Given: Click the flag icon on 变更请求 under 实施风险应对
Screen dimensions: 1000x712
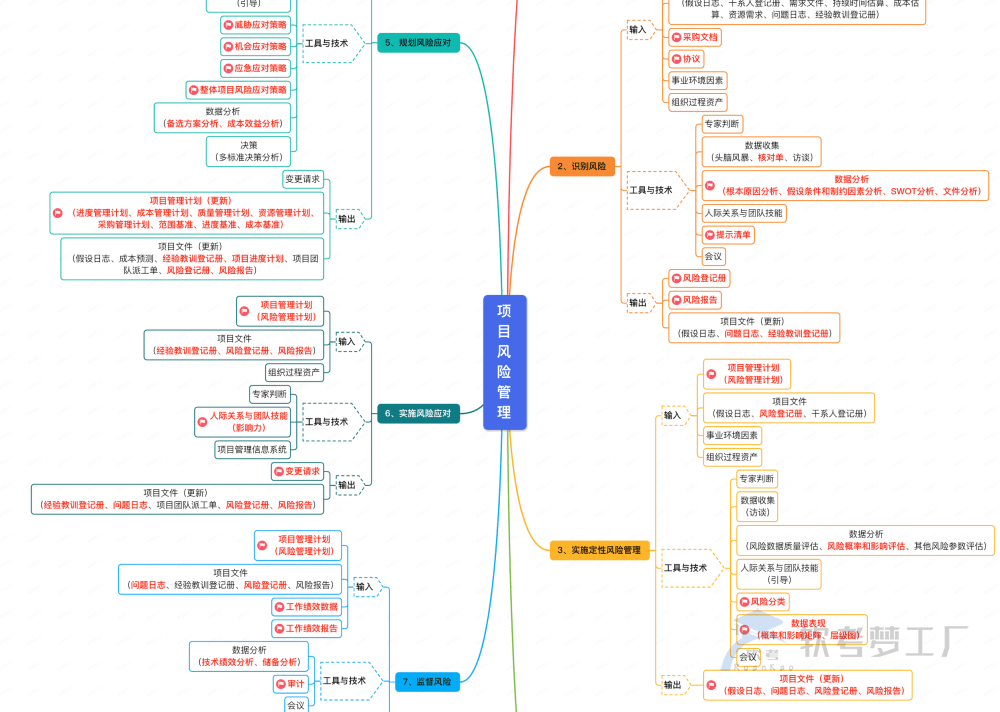Looking at the screenshot, I should 279,470.
